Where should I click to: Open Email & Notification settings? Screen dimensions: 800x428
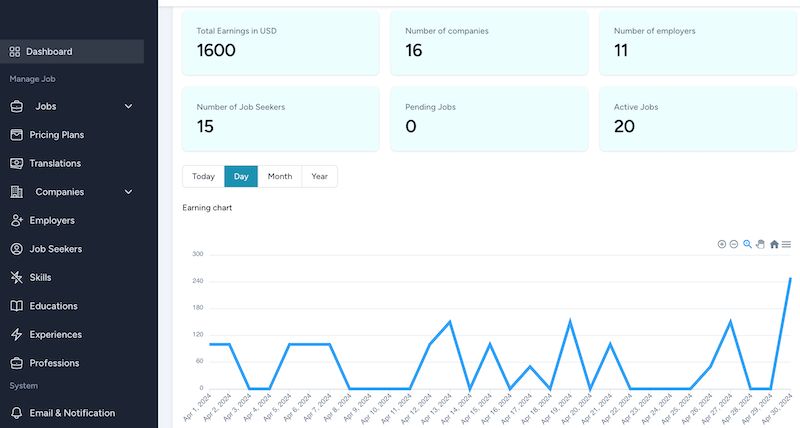72,413
